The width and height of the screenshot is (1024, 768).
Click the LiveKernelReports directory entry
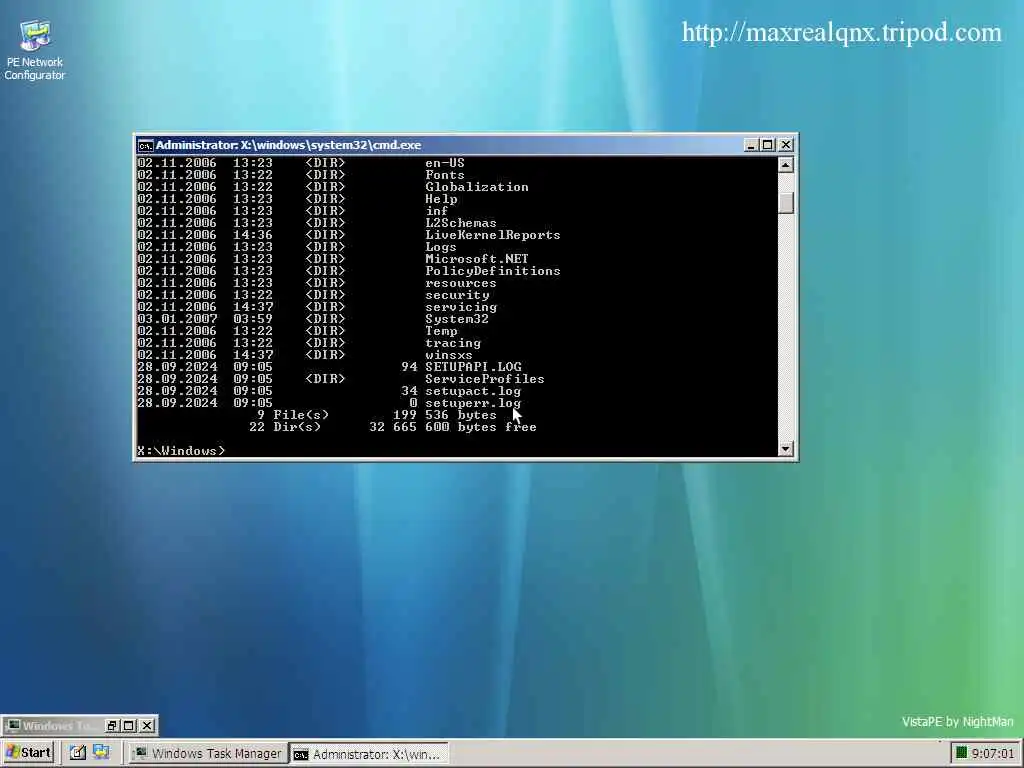(x=492, y=234)
